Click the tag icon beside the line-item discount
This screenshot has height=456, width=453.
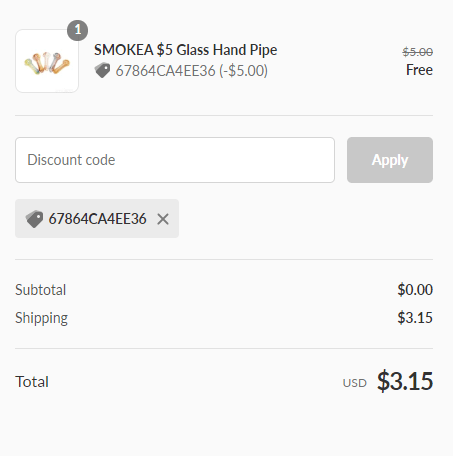click(102, 70)
